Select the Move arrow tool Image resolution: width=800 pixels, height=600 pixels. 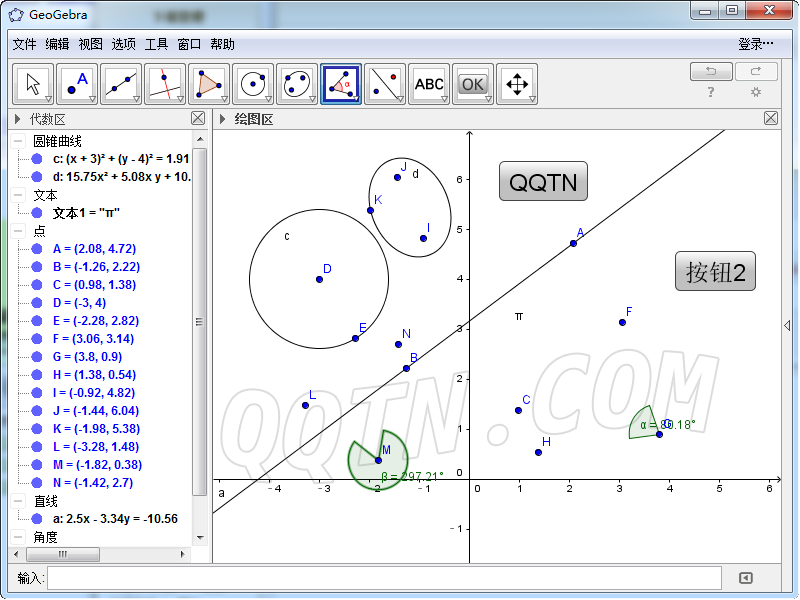click(x=33, y=84)
